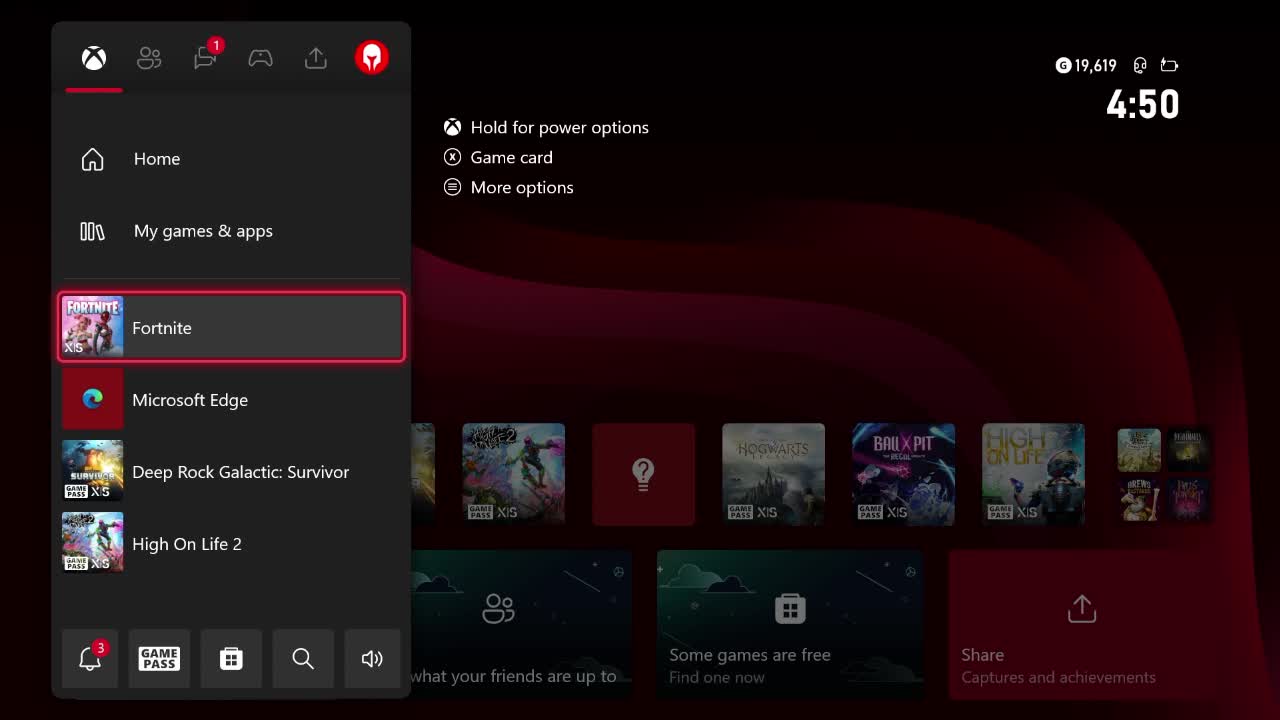1280x720 pixels.
Task: Select the Hogwarts Legacy game tile
Action: (773, 474)
